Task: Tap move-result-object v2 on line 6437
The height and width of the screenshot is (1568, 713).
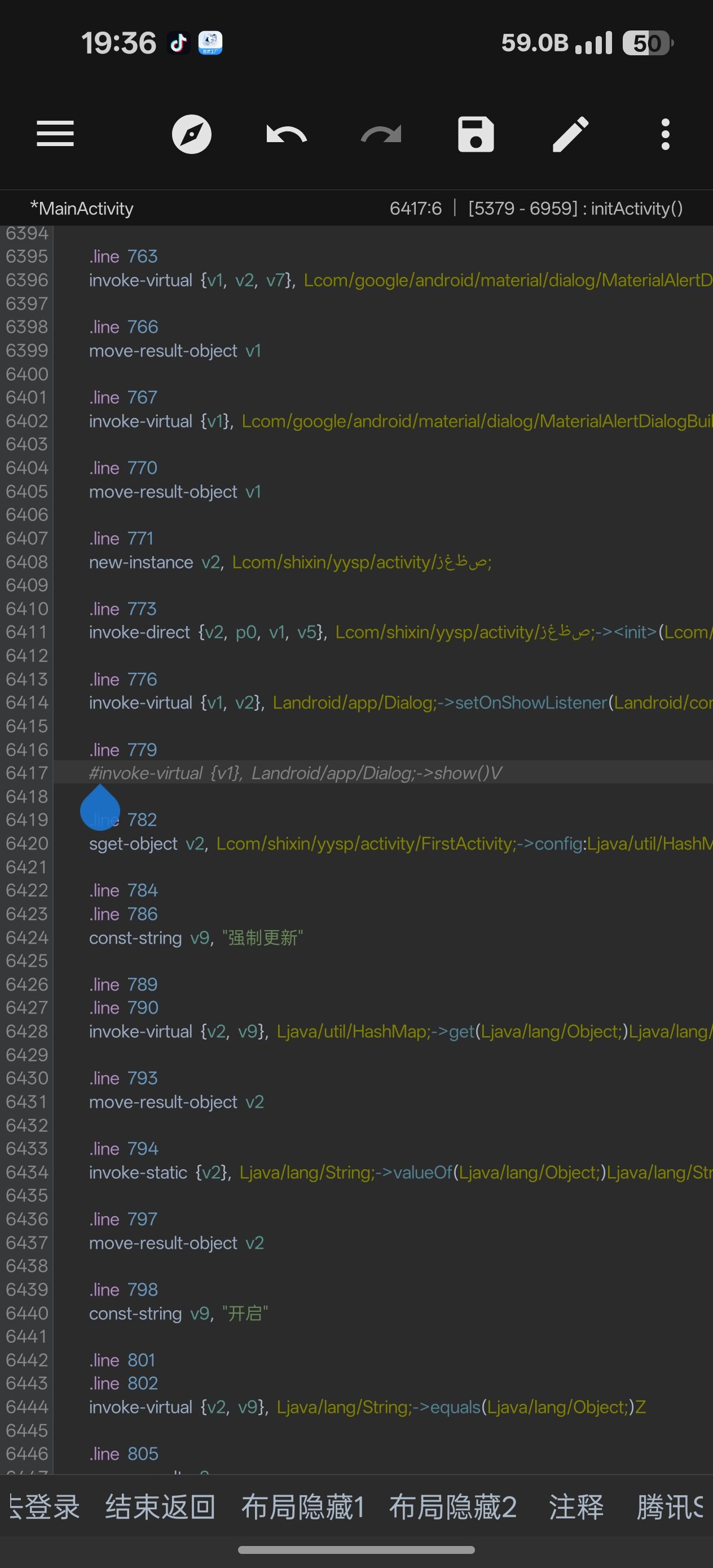Action: 177,1243
